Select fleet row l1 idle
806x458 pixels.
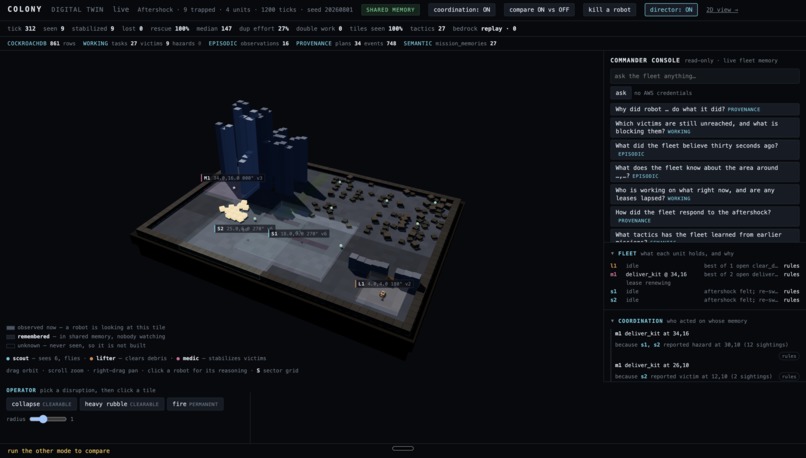[705, 266]
